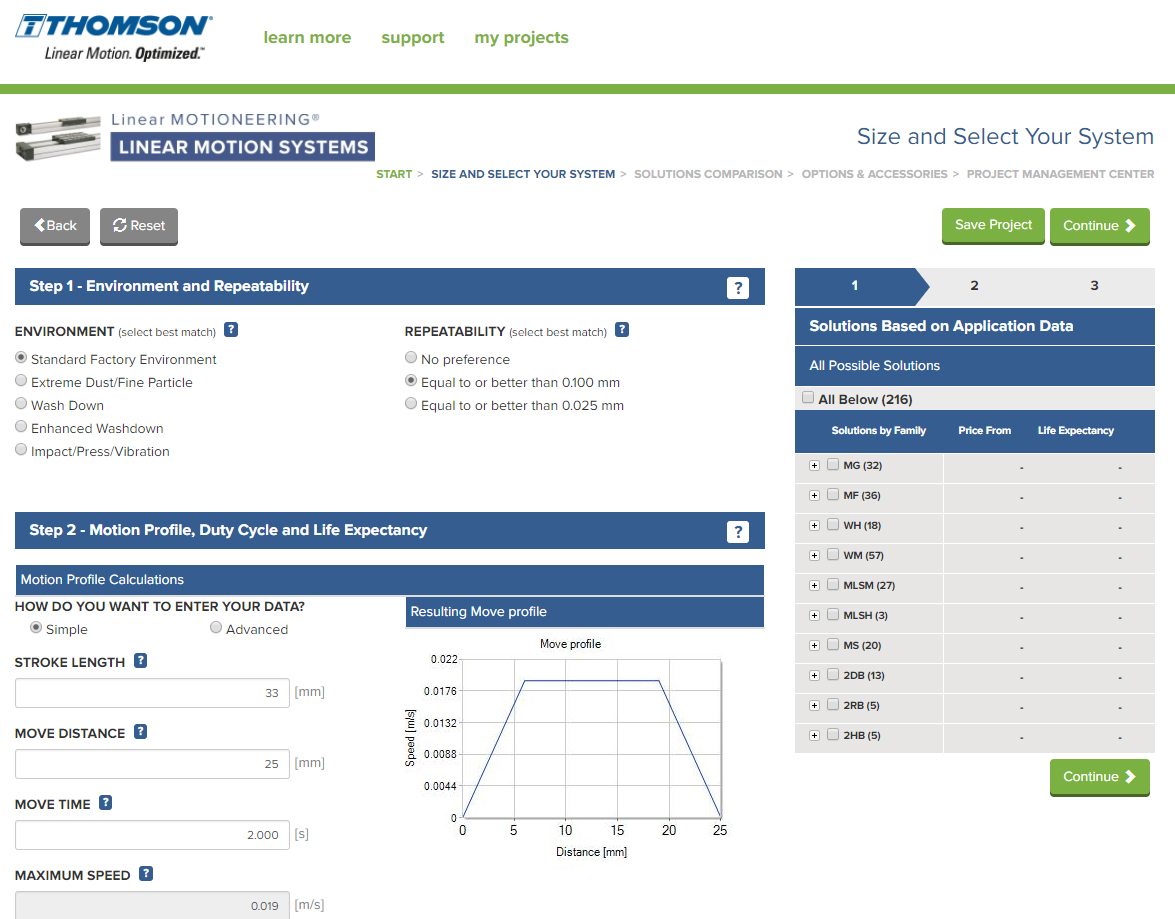Go to SOLUTIONS COMPARISON in the breadcrumb
This screenshot has width=1175, height=919.
708,173
